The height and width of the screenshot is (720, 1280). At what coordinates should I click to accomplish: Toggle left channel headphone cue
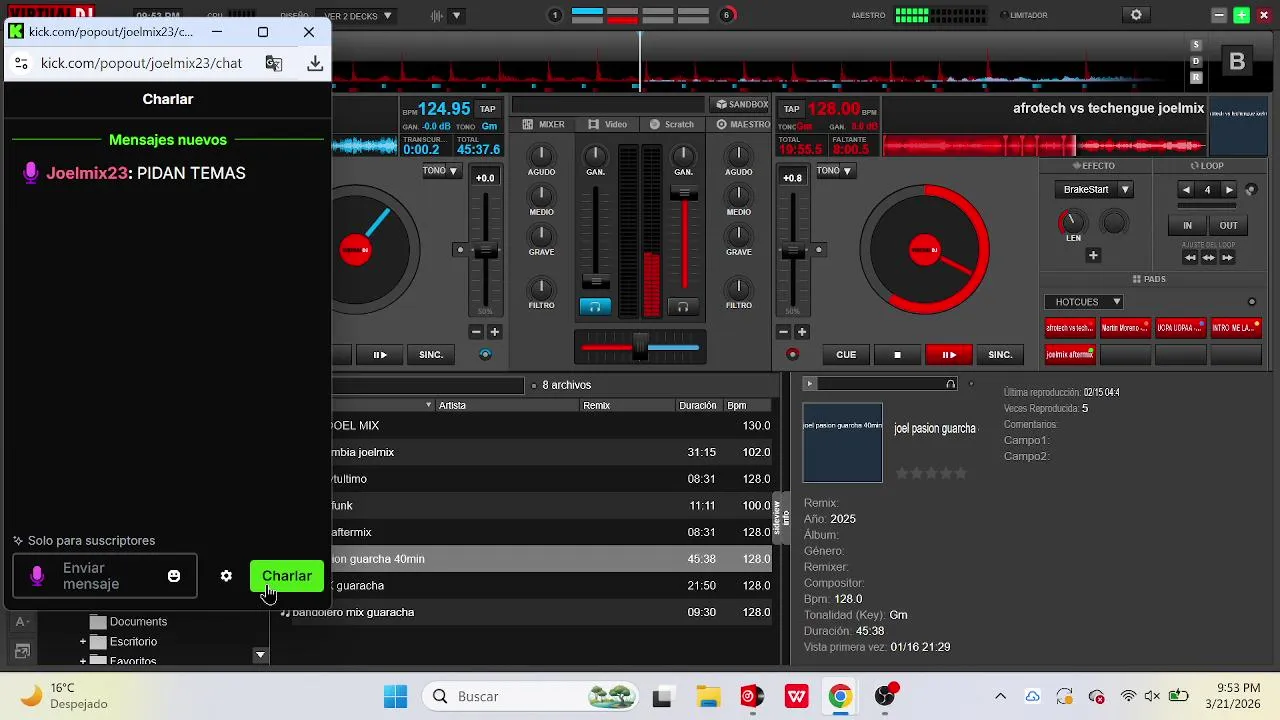595,307
